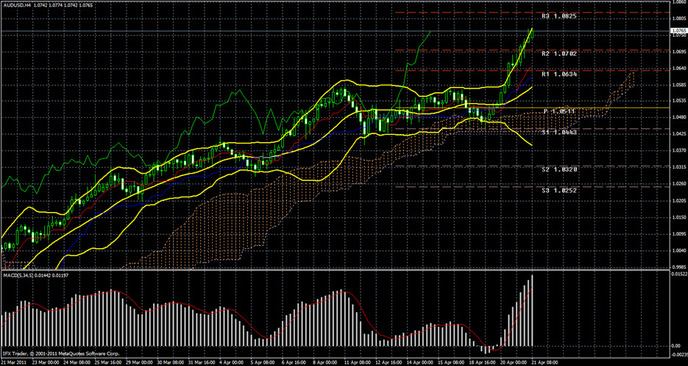
Task: Select the green Chikou span line peak
Action: click(x=429, y=32)
